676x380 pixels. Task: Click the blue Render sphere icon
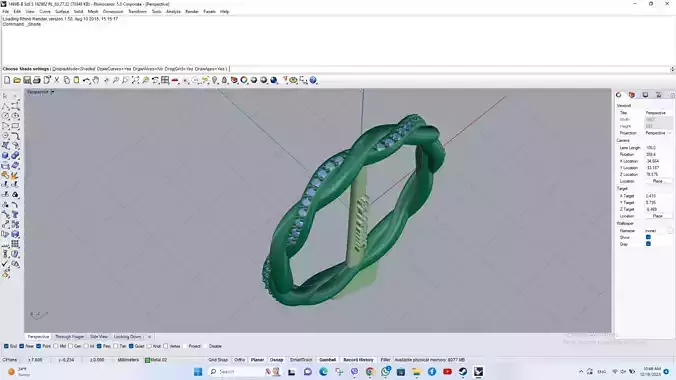[x=274, y=80]
